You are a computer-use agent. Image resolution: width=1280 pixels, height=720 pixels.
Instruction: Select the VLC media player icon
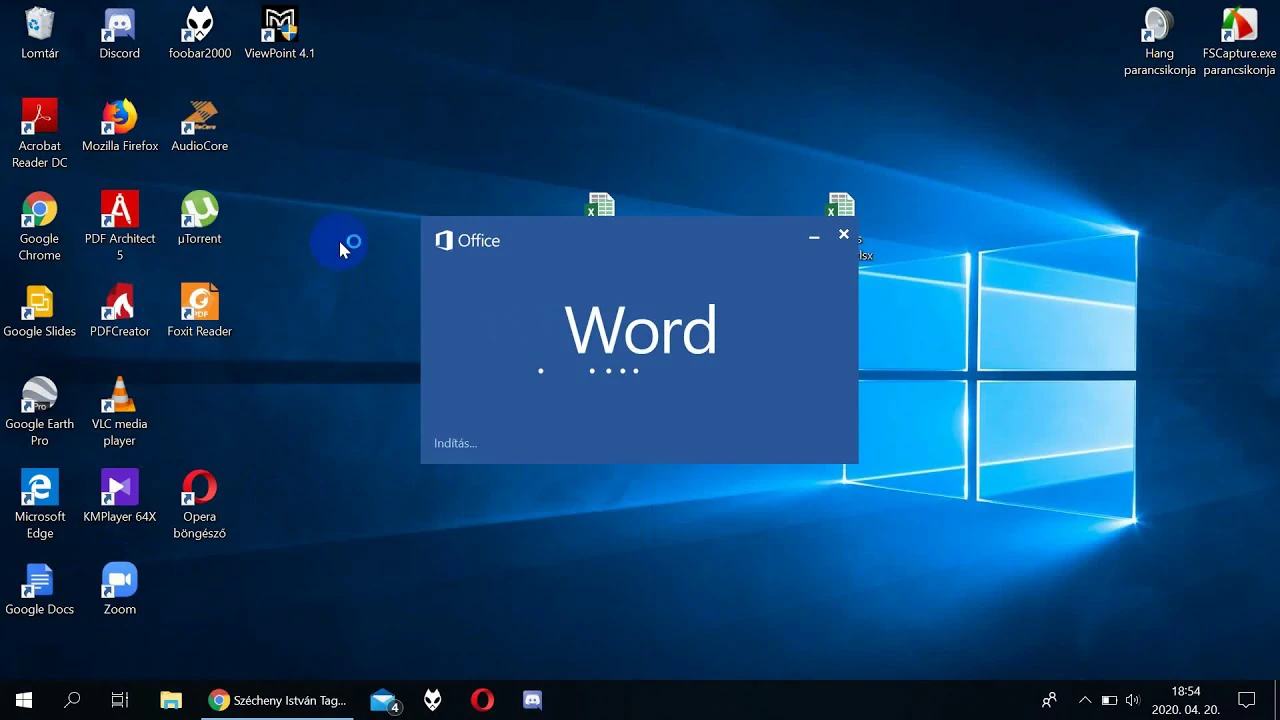(x=119, y=412)
